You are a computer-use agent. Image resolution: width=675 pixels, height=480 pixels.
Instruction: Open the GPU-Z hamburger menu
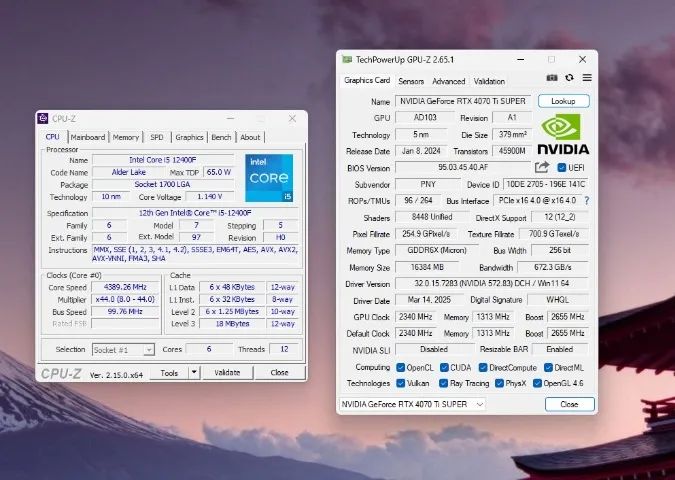(x=587, y=78)
